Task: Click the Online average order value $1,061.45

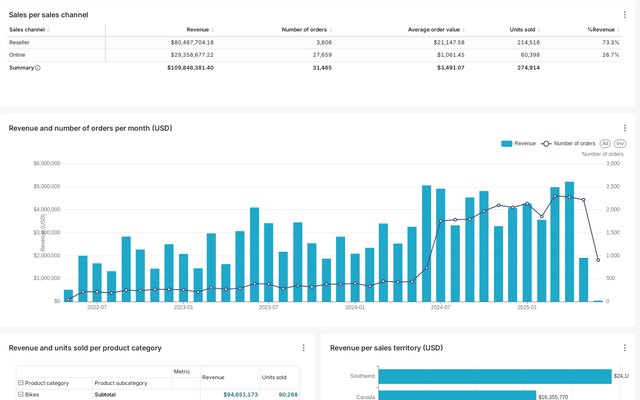Action: coord(451,55)
